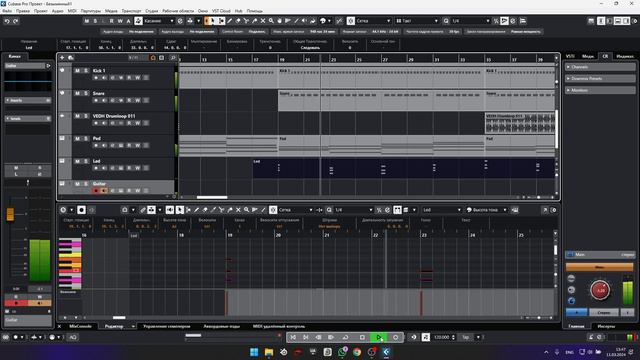Select the Glue tool in project toolbar
This screenshot has width=640, height=360.
pyautogui.click(x=255, y=21)
